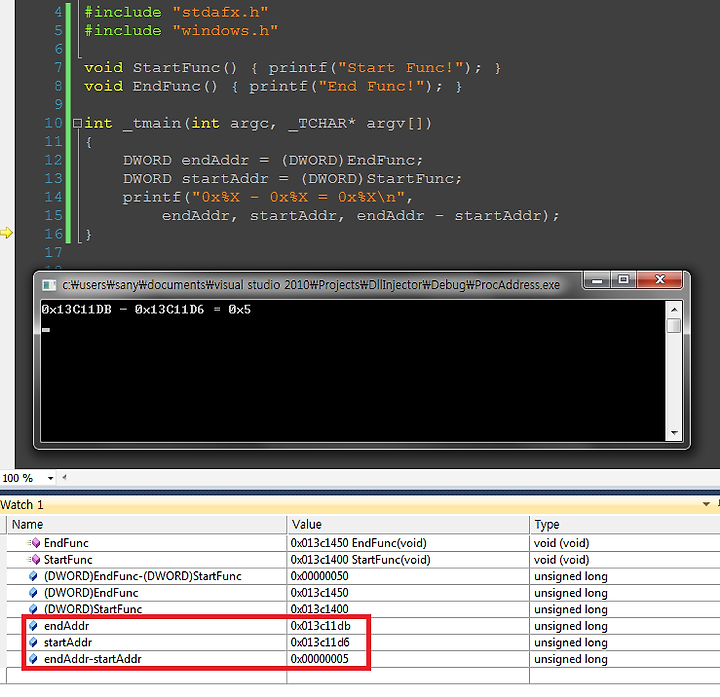The width and height of the screenshot is (720, 697).
Task: Click the (DWORD)EndFunc-(DWORD)StartFunc variable icon
Action: [x=33, y=576]
